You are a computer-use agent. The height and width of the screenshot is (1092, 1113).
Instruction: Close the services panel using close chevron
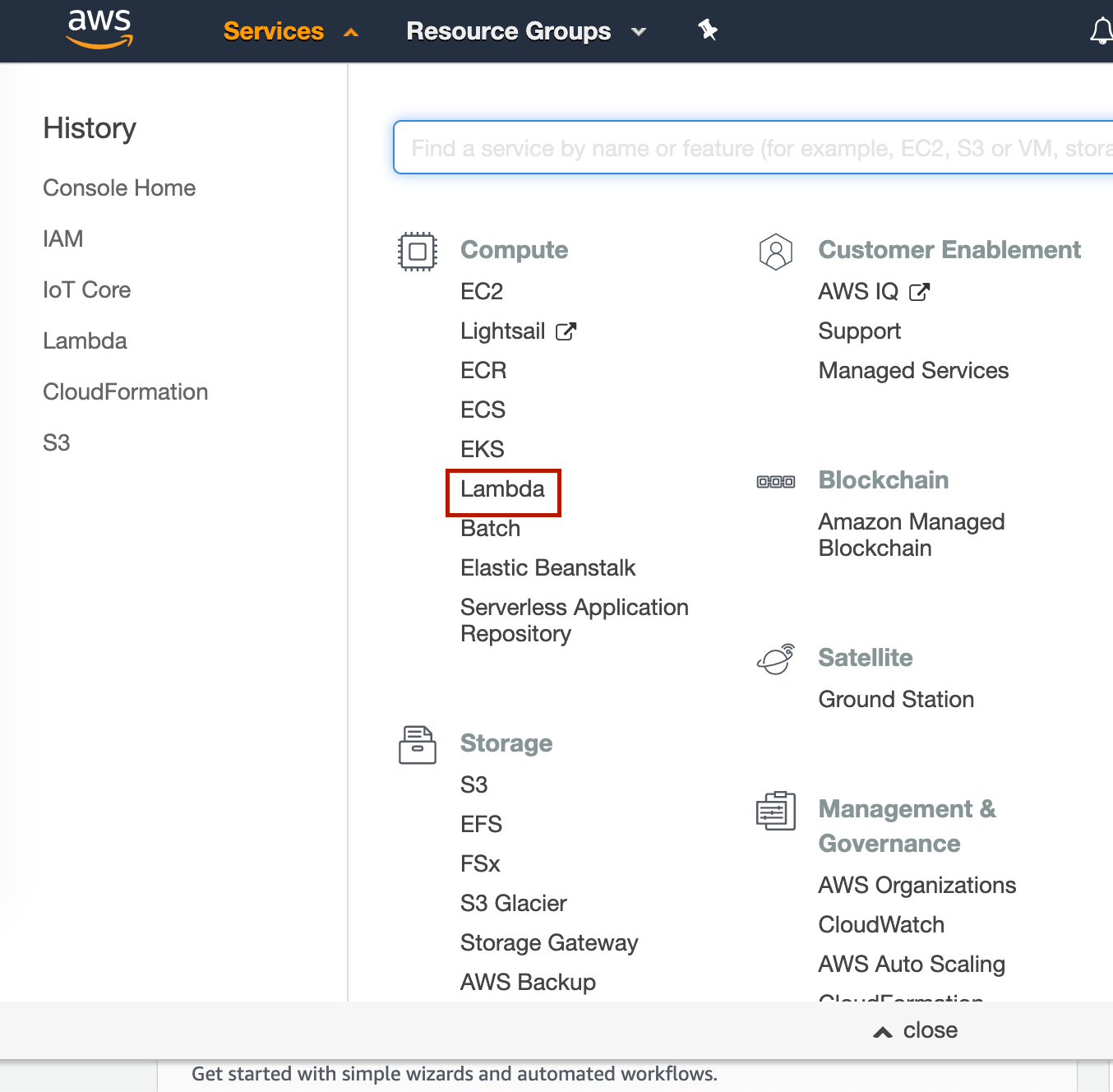click(x=915, y=1030)
